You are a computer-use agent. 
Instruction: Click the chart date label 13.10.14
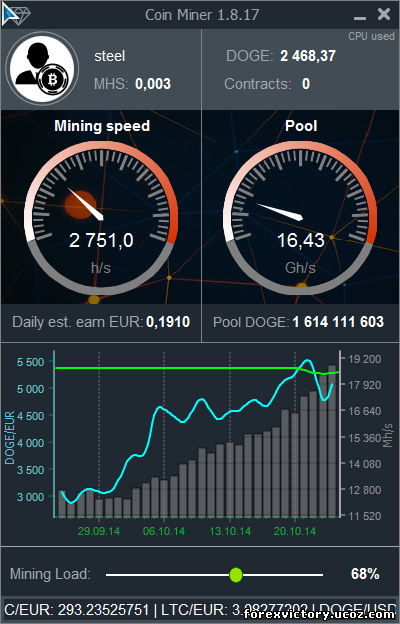pos(230,531)
